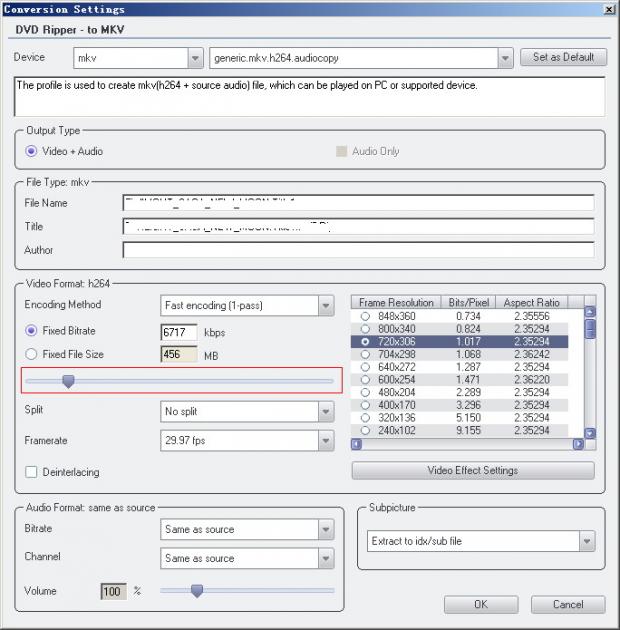Select the Fixed Bitrate option
Viewport: 620px width, 630px height.
pos(32,330)
